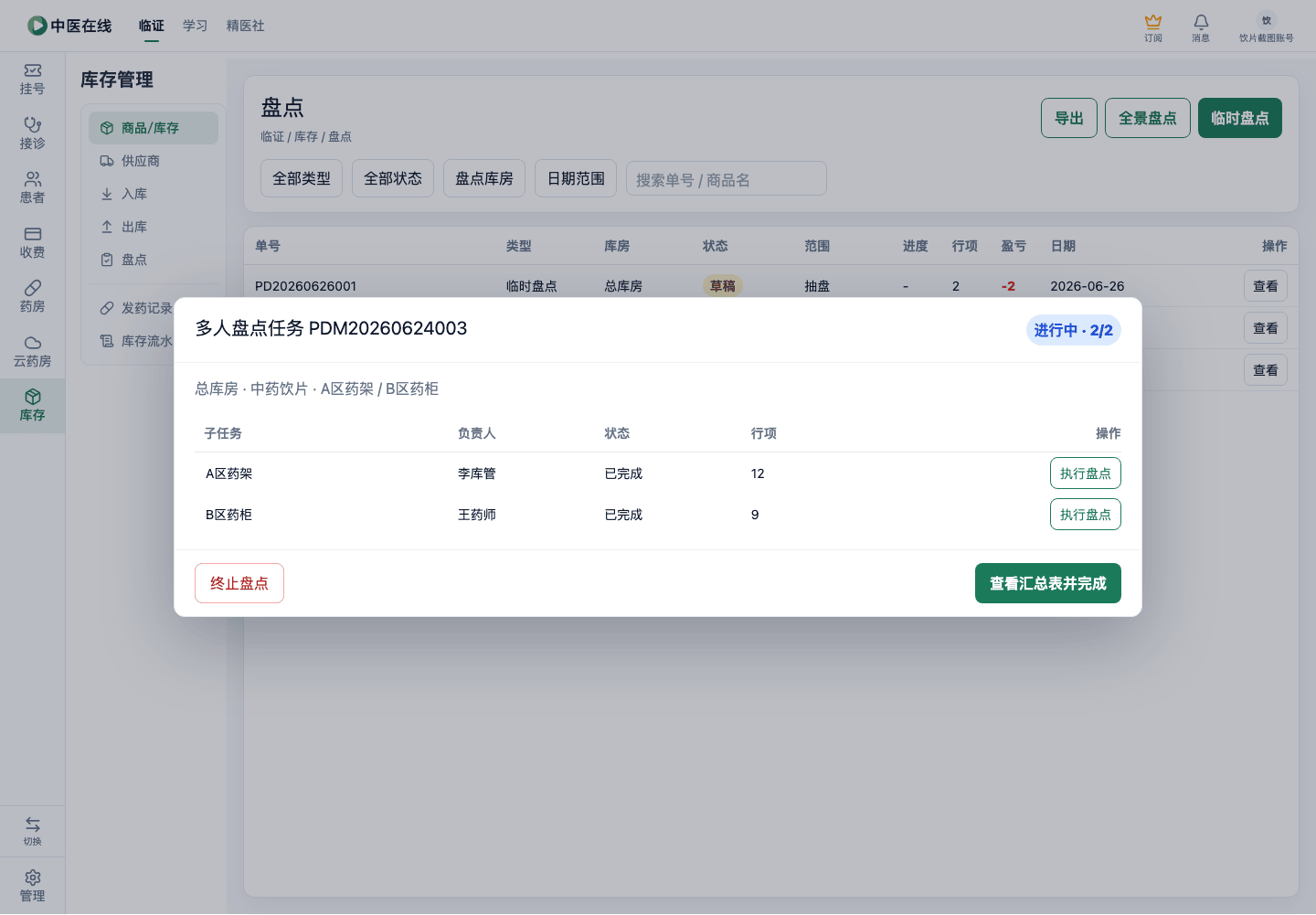The width and height of the screenshot is (1316, 915).
Task: Click the 单号 column header
Action: pos(268,246)
